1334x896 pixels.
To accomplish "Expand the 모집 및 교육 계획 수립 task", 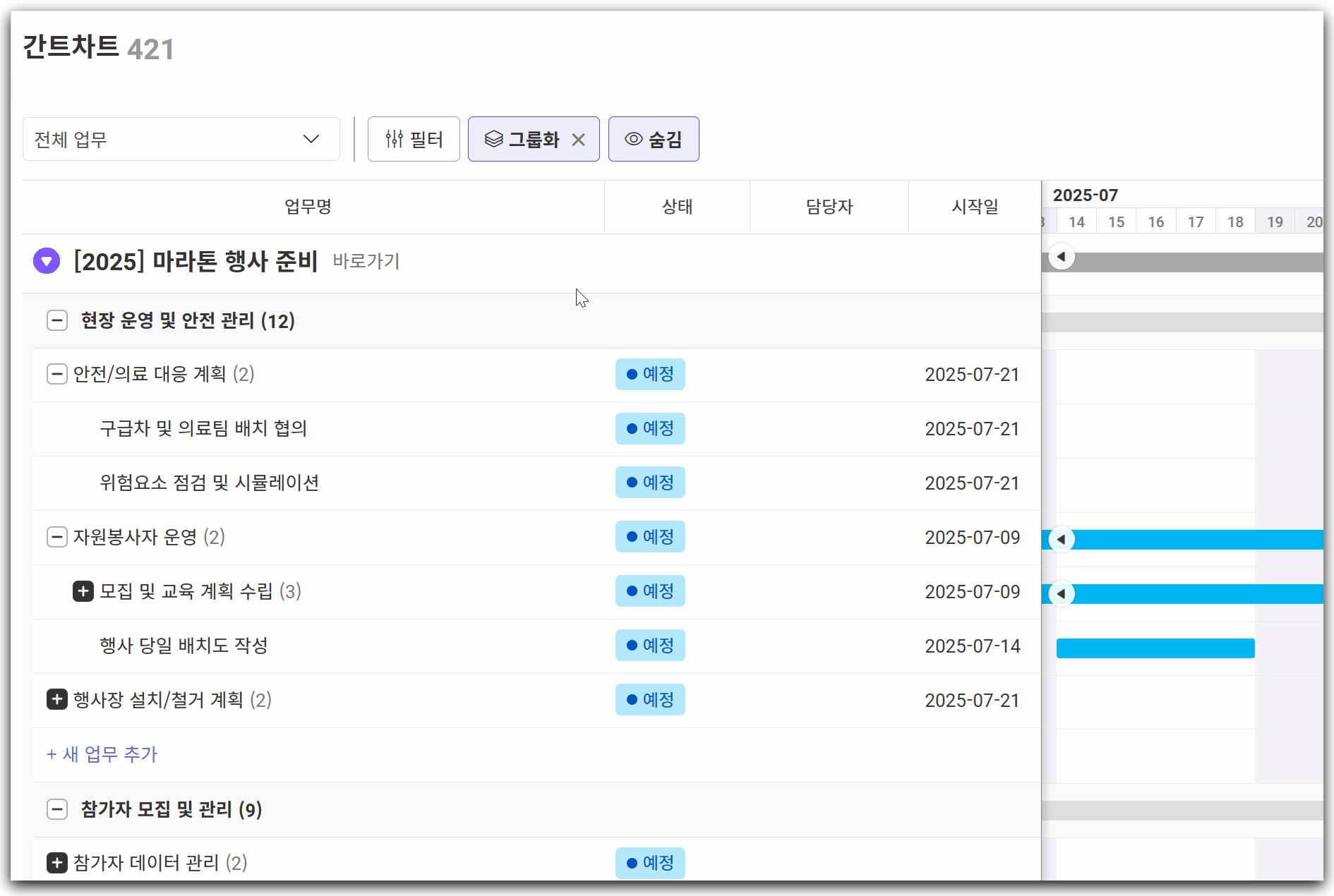I will (83, 591).
